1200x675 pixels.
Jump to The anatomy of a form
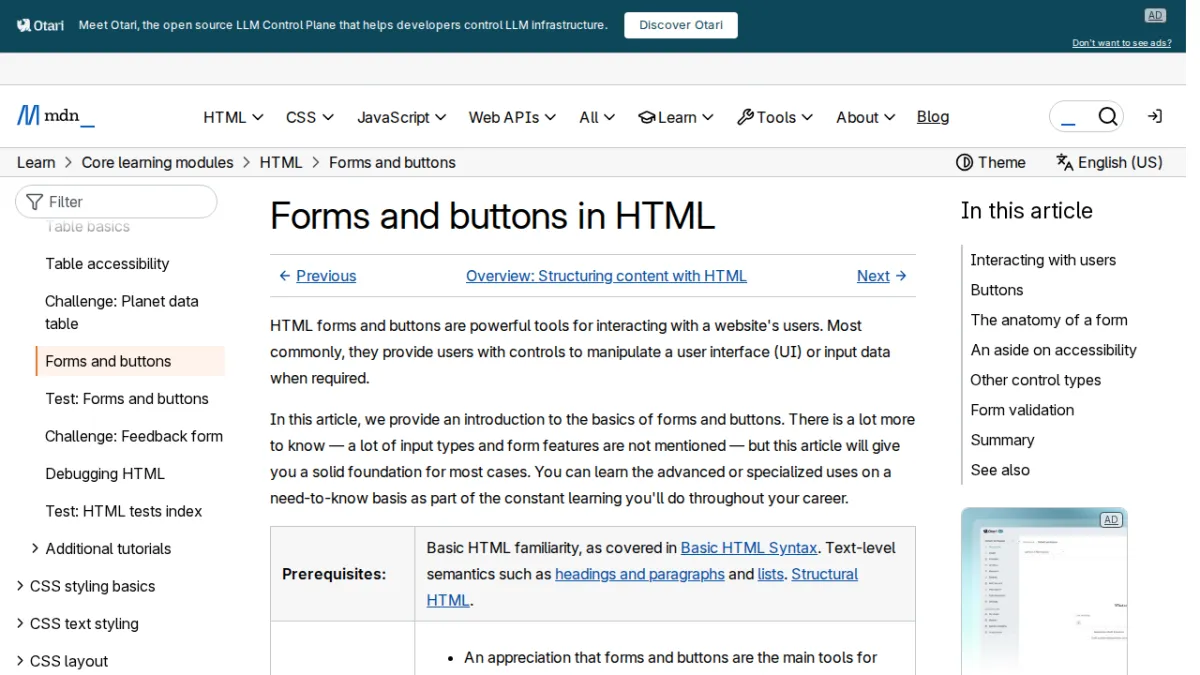1049,320
